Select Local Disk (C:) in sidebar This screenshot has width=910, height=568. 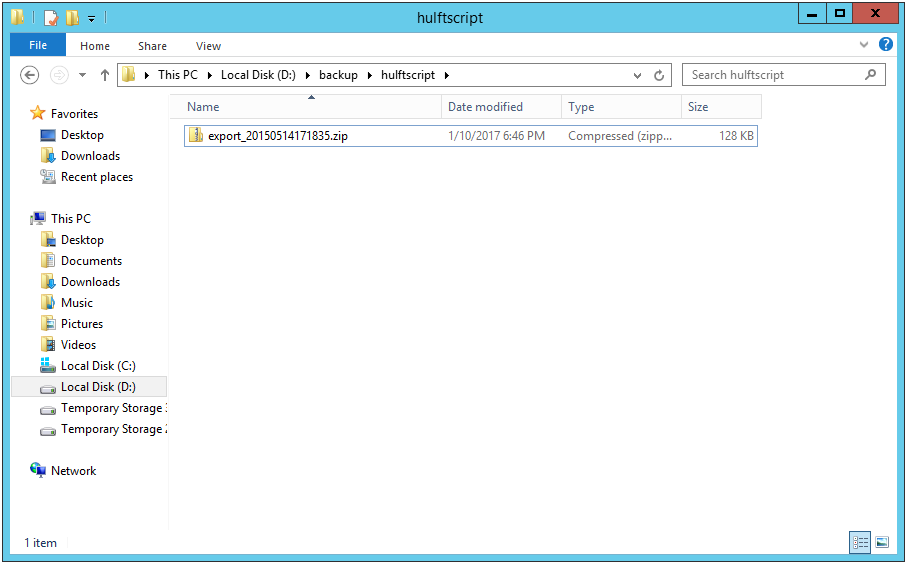coord(98,366)
